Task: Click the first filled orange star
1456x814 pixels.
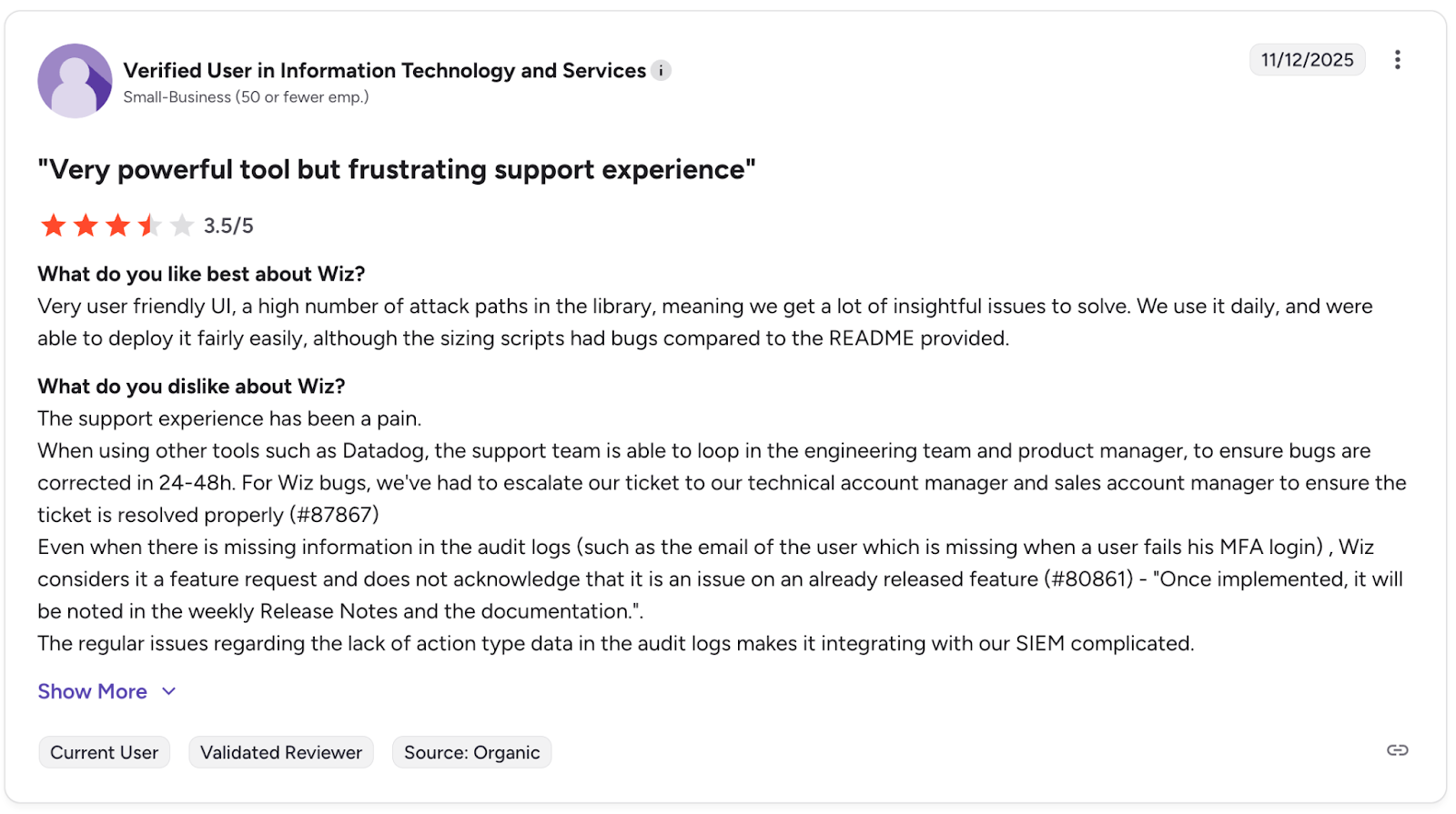Action: 54,225
